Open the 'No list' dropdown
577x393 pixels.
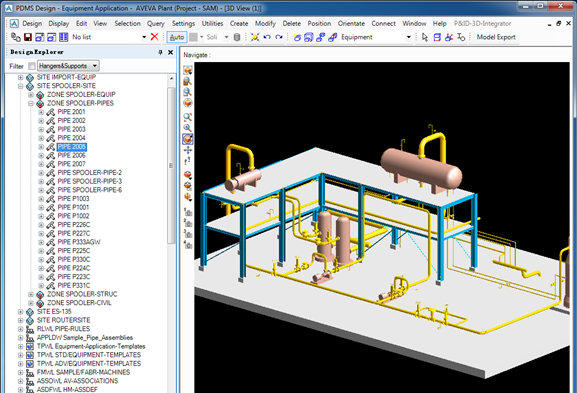144,37
